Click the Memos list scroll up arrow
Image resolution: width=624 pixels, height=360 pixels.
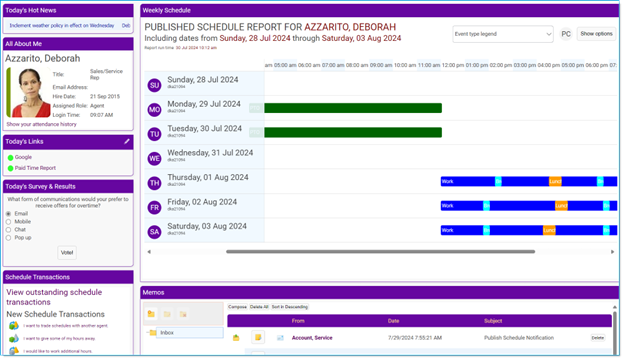[614, 307]
